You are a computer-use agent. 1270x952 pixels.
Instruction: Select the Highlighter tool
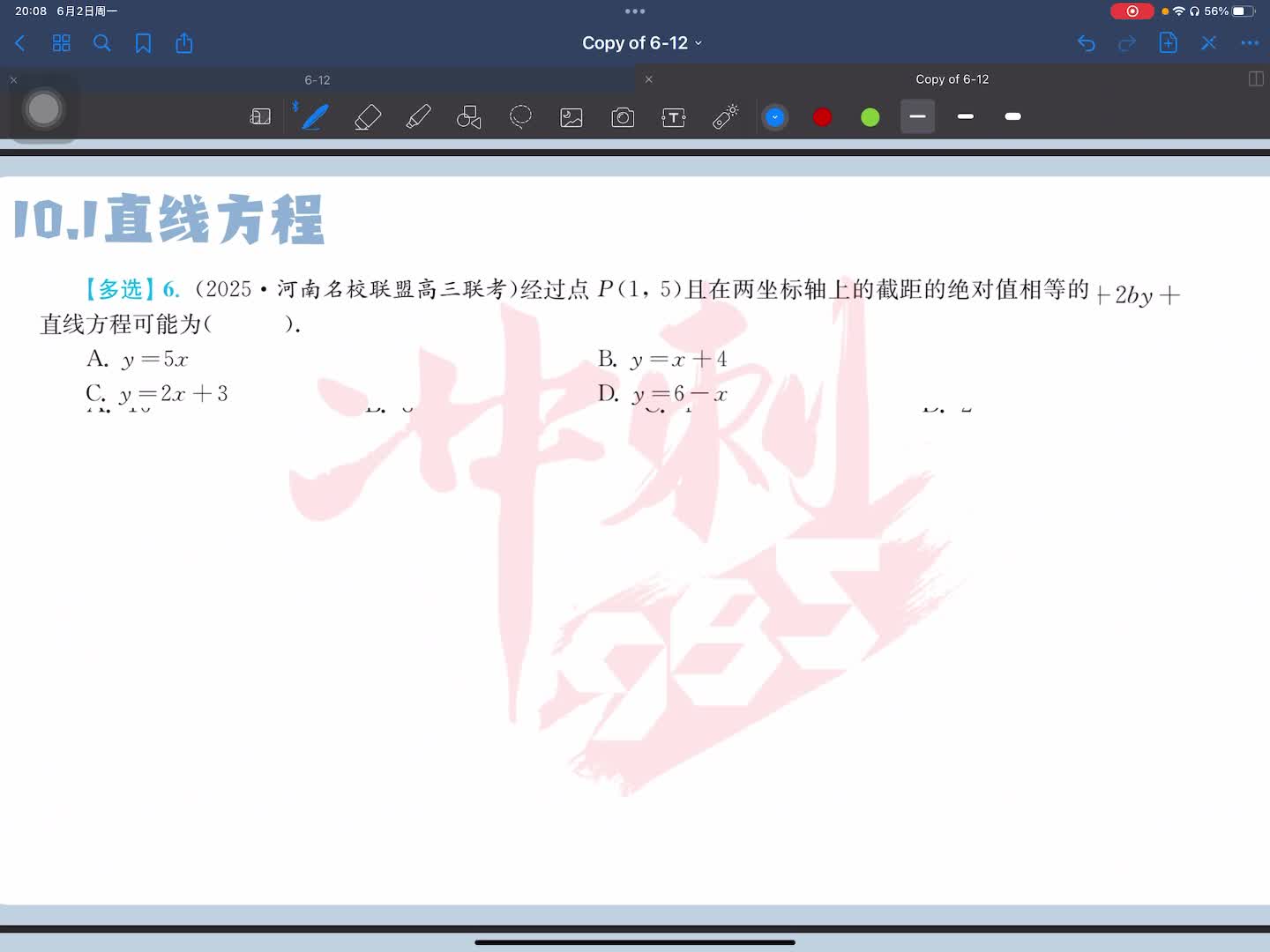pos(418,116)
